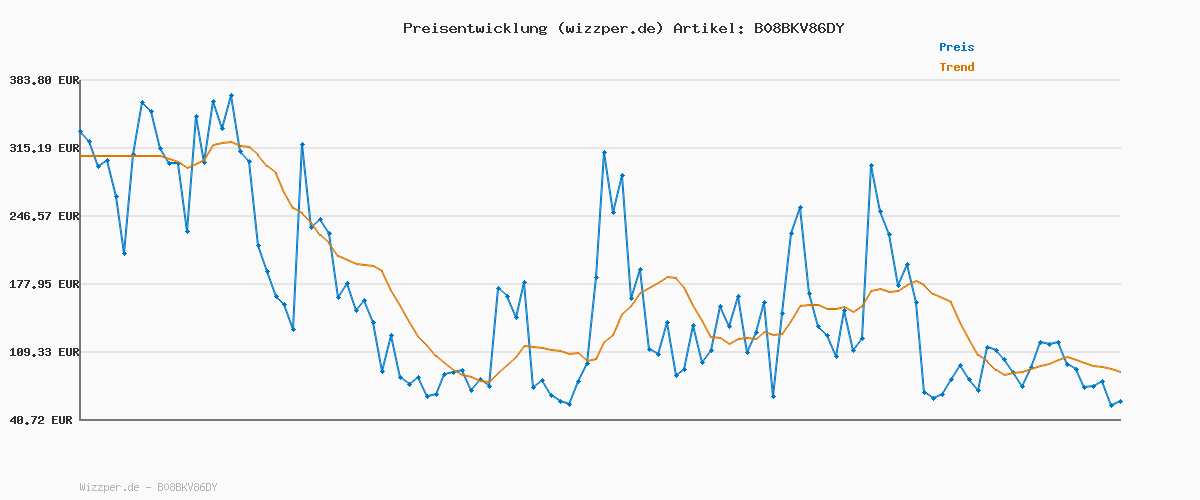Screen dimensions: 1200x500
Task: Select the 177.95 EUR axis label
Action: point(43,284)
